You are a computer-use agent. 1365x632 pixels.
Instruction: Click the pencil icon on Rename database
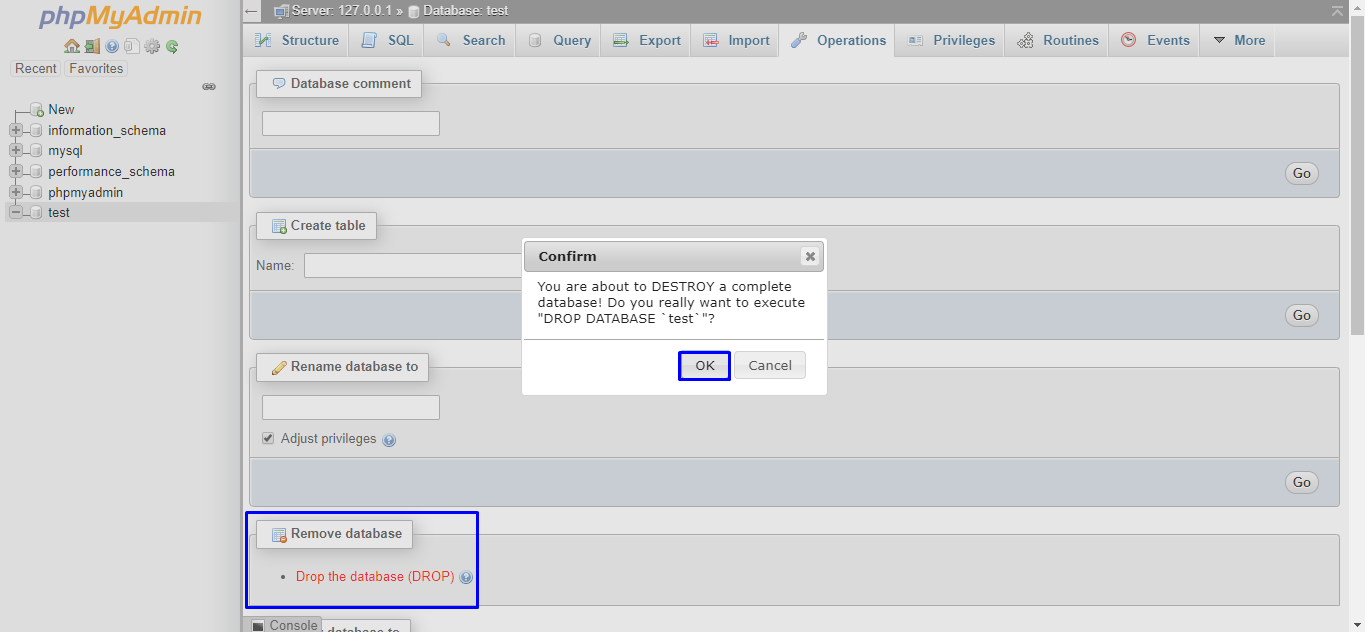279,367
